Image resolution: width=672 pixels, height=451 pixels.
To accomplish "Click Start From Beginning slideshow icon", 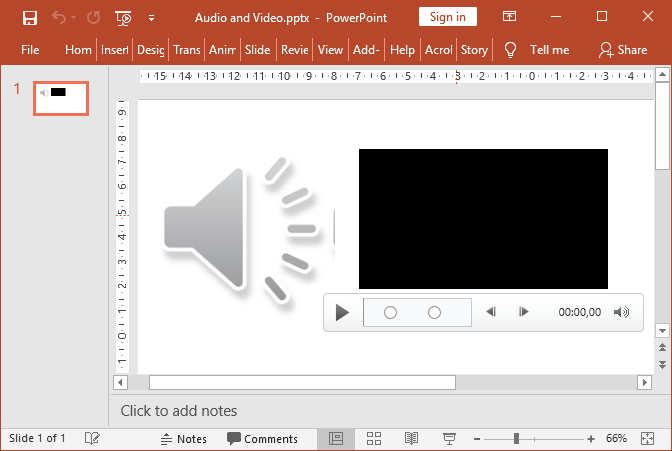I will click(123, 17).
